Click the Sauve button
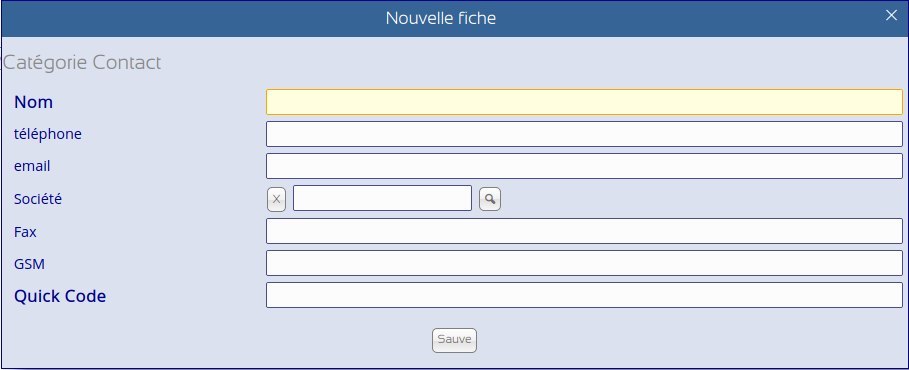This screenshot has height=370, width=909. tap(454, 340)
